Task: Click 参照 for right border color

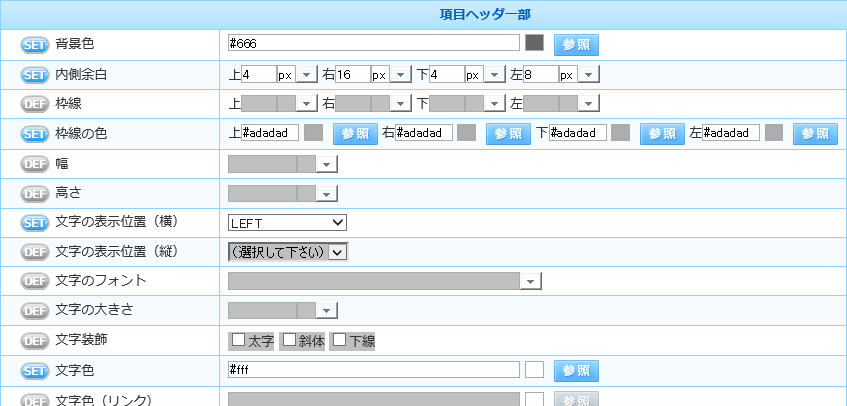Action: coord(508,134)
